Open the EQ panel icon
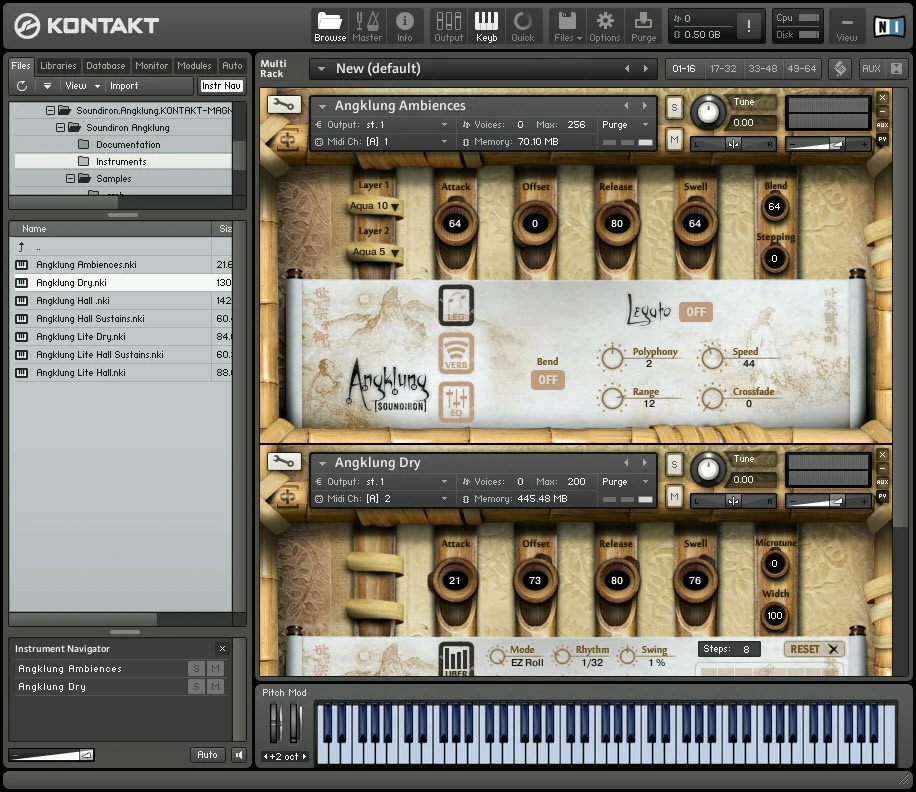The image size is (916, 792). tap(456, 402)
